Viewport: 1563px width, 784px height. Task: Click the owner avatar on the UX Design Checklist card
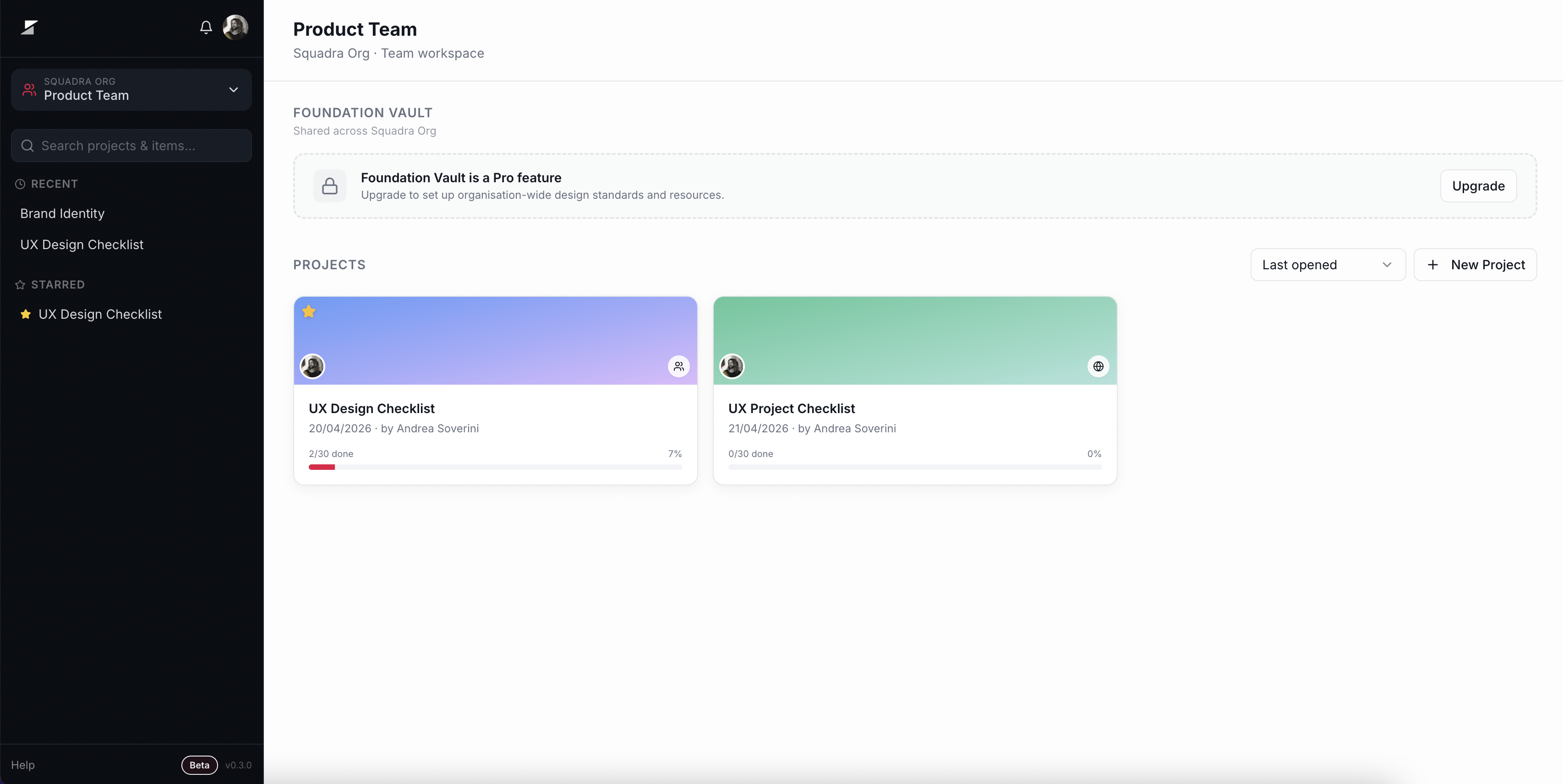pyautogui.click(x=312, y=366)
